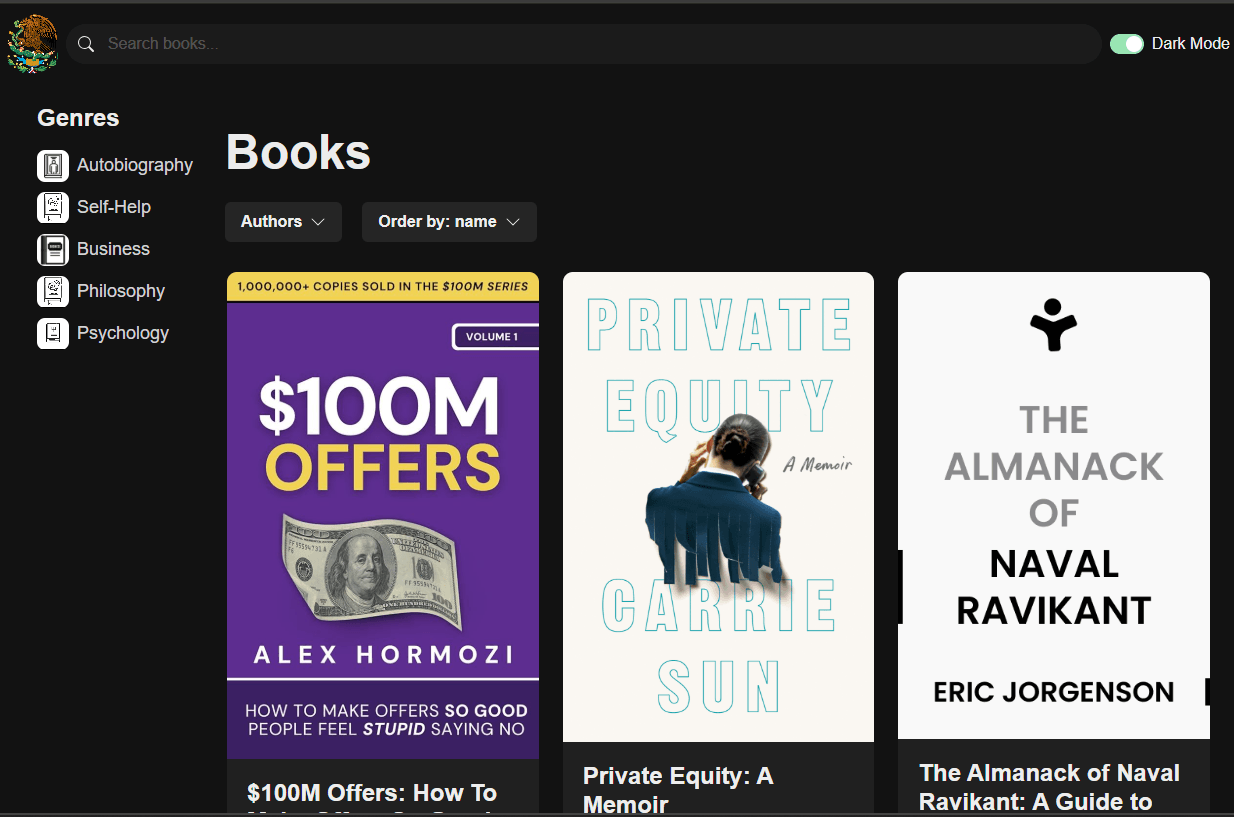Expand the Order by: name dropdown

coord(449,222)
